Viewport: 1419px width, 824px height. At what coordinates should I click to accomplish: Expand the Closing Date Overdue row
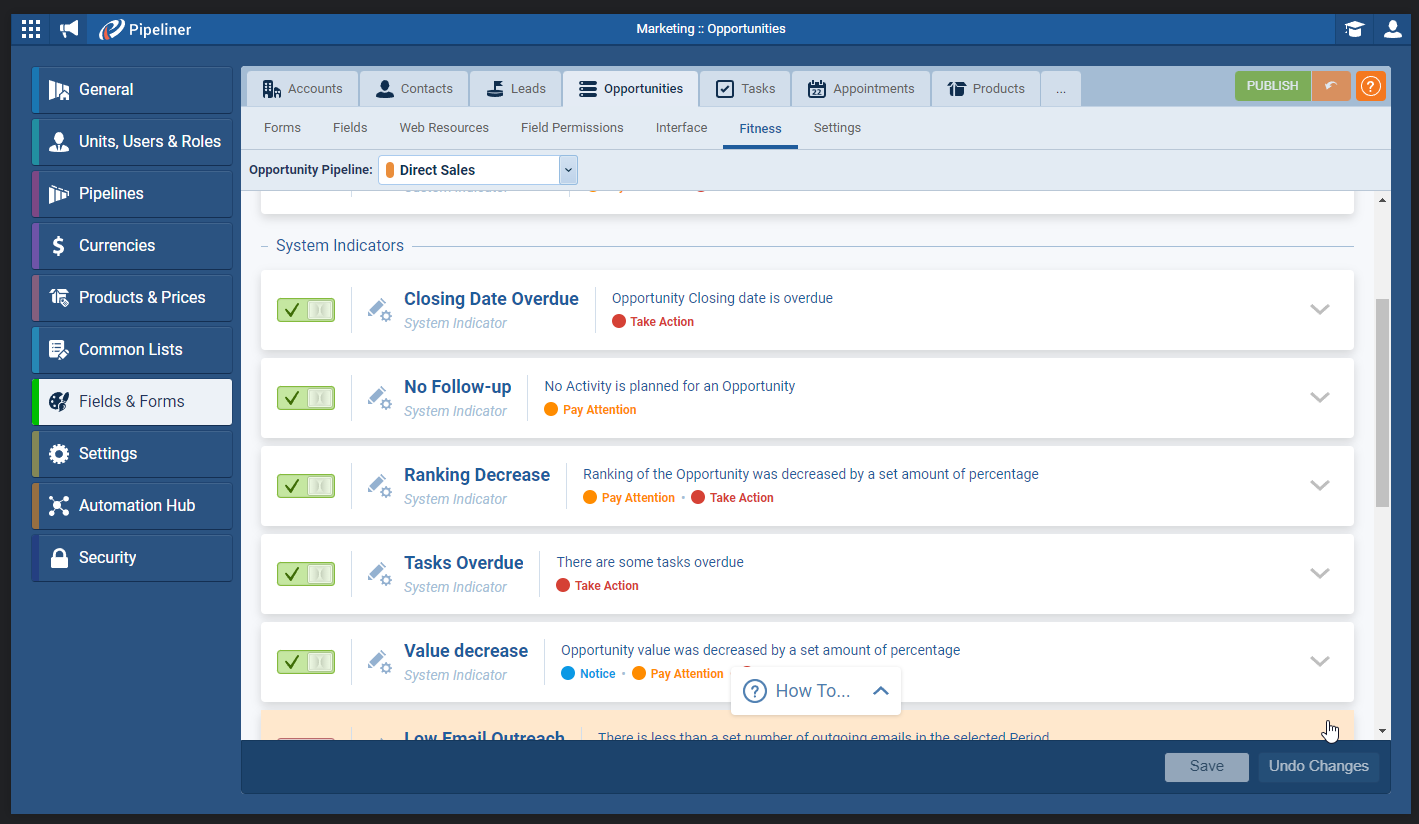click(1320, 309)
